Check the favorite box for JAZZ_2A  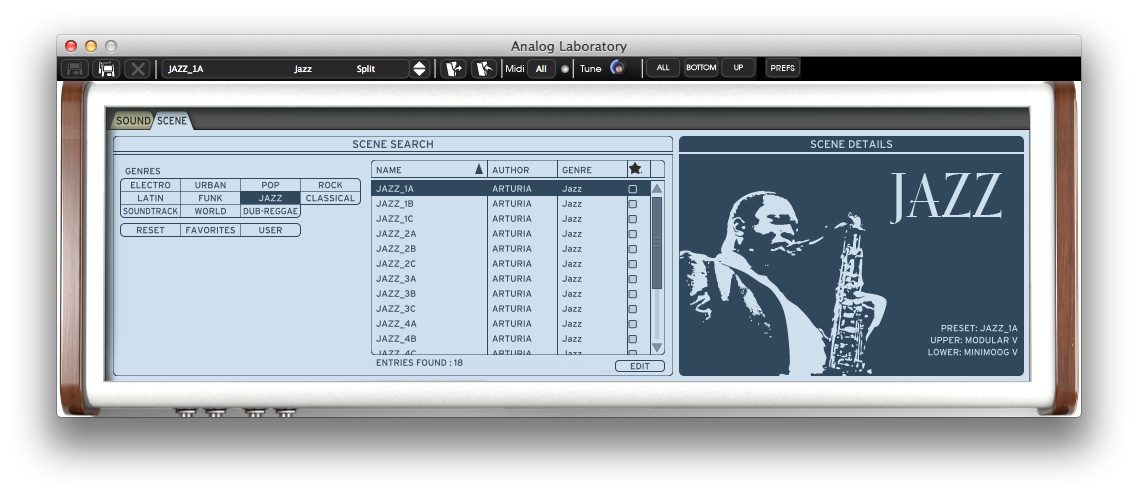633,234
